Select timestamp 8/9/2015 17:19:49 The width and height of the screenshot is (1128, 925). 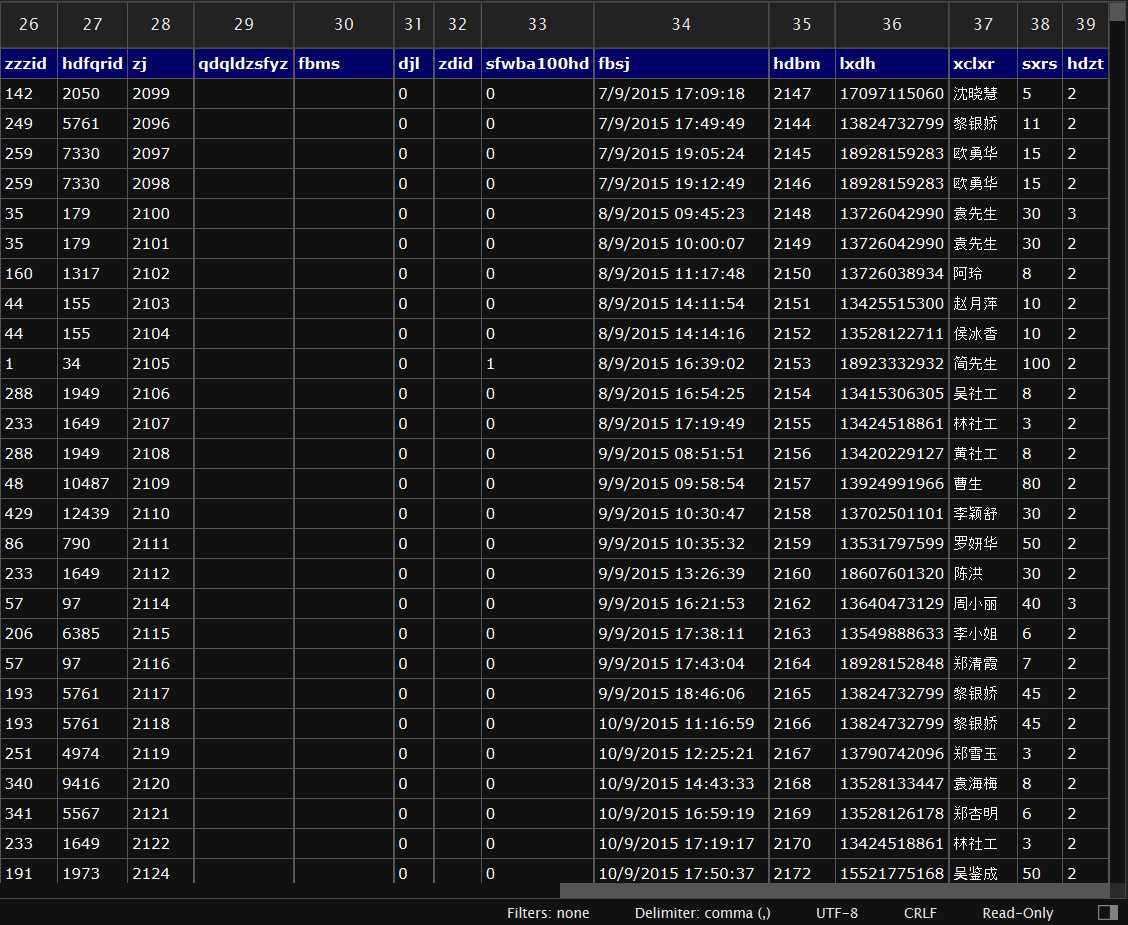pos(681,424)
